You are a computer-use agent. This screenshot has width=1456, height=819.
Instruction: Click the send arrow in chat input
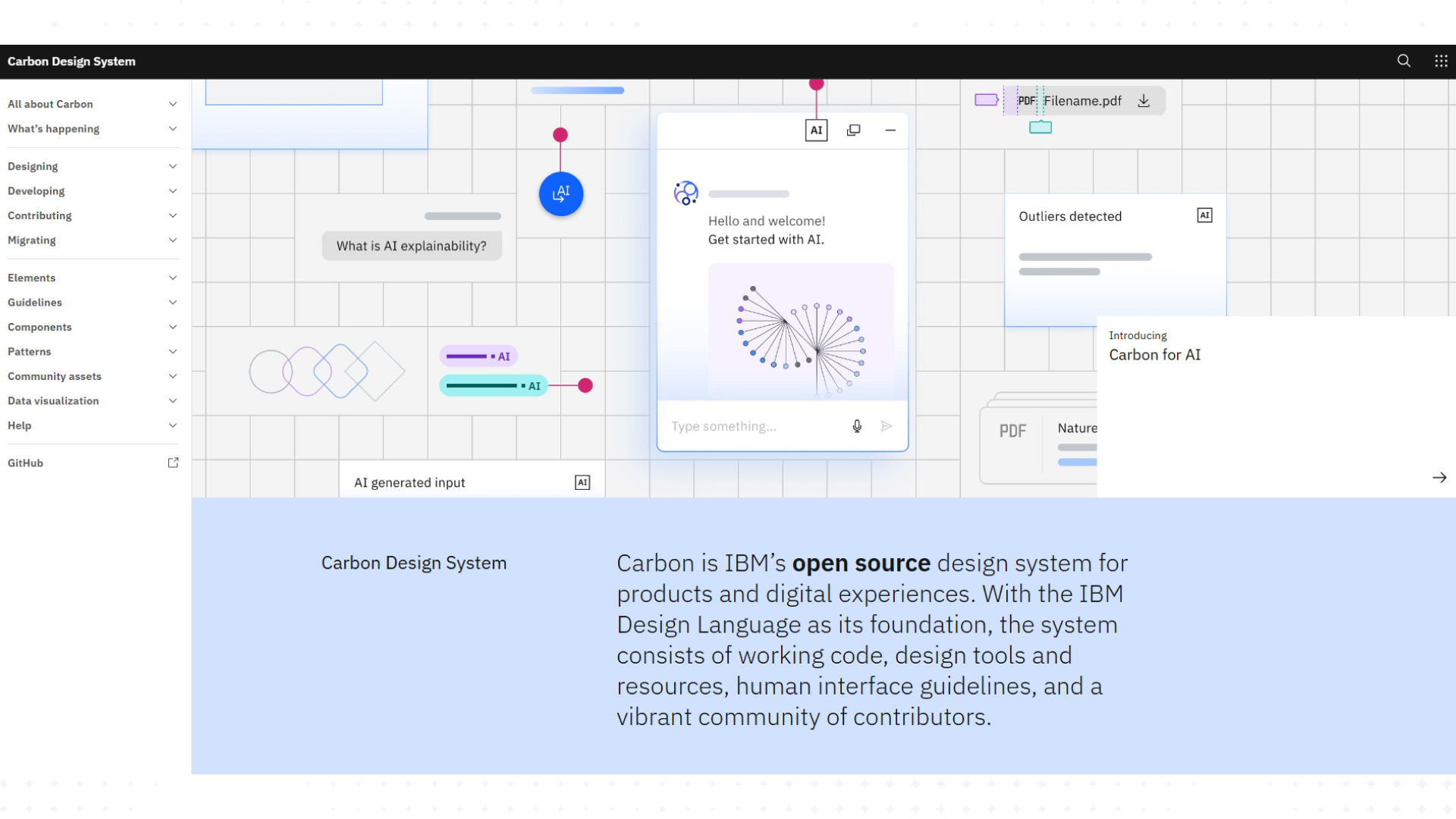pos(886,426)
